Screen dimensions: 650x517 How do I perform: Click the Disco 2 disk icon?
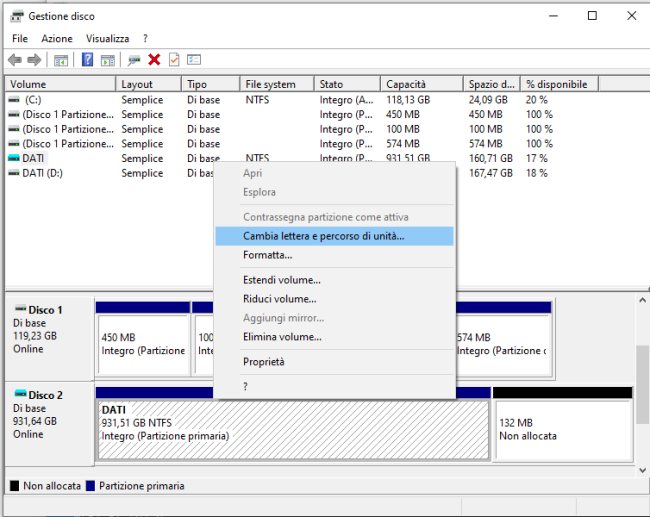(20, 393)
